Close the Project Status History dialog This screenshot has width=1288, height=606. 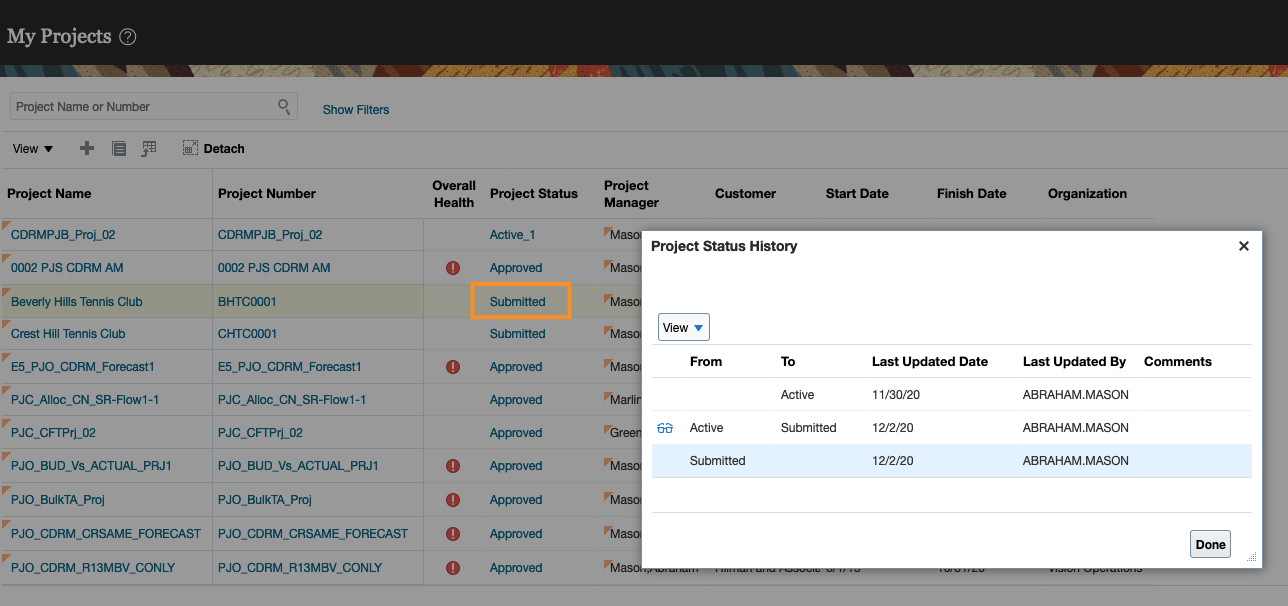1244,246
